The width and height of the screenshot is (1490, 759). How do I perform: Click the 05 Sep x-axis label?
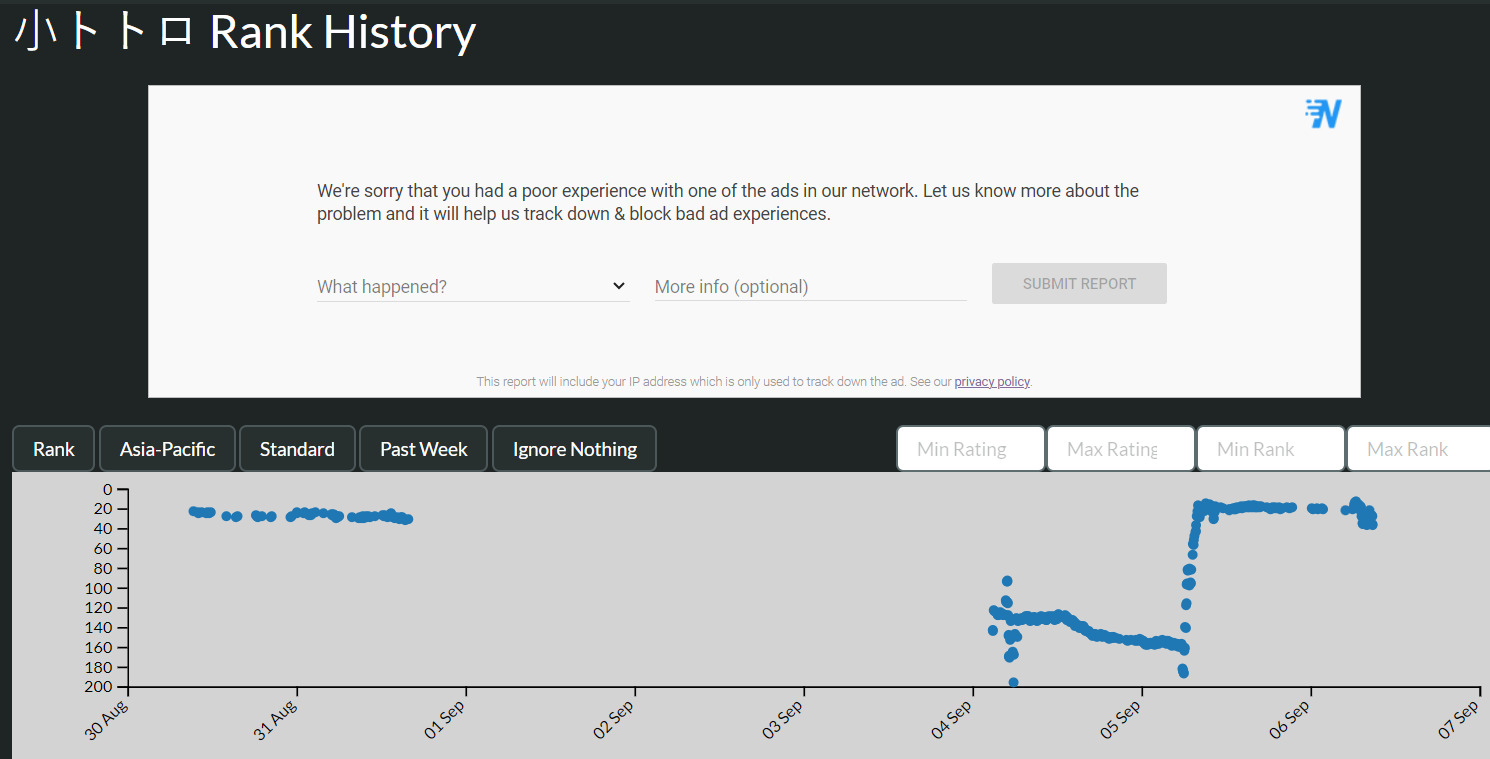point(1122,718)
